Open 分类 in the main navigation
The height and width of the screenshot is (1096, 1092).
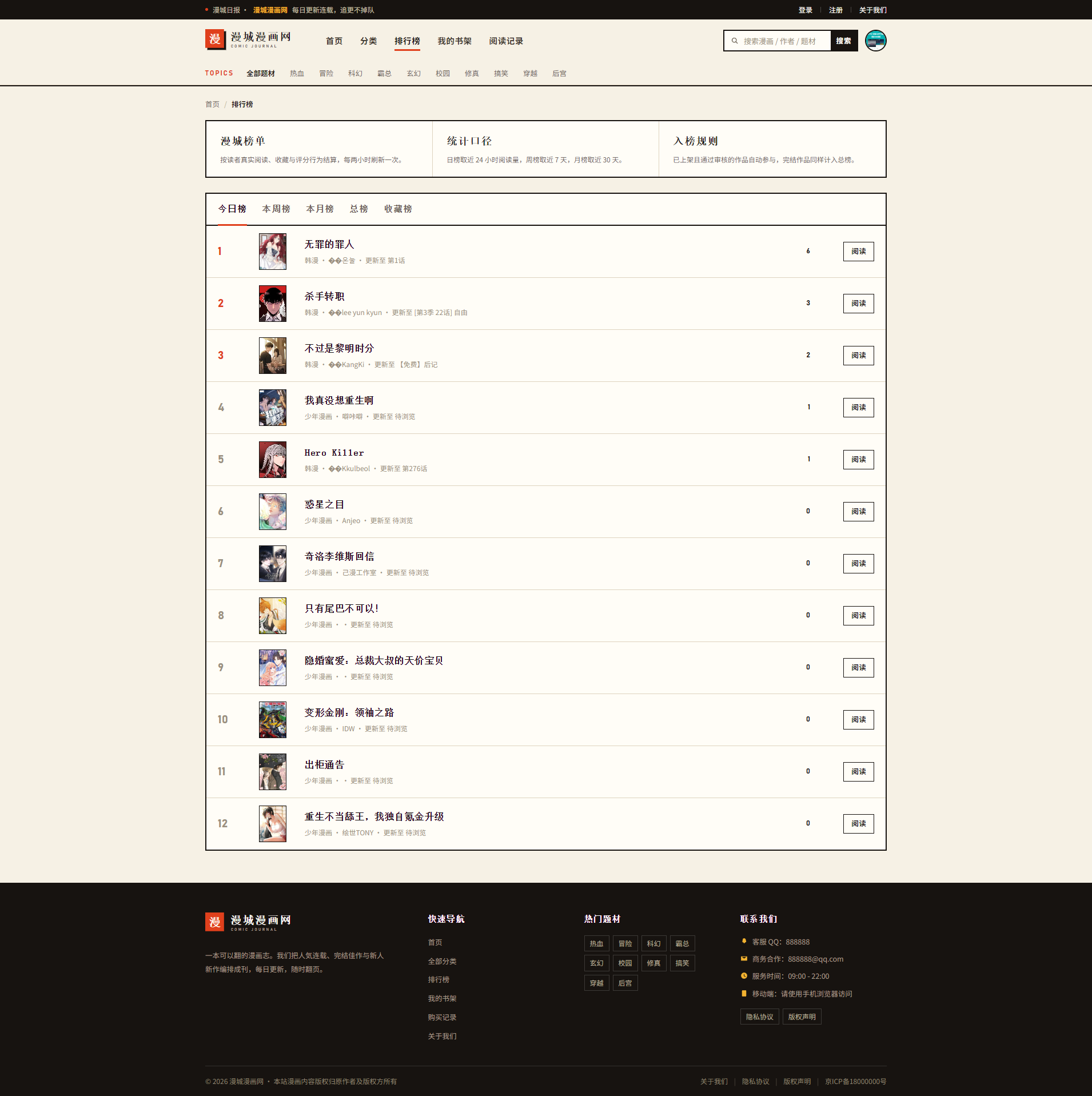tap(368, 41)
